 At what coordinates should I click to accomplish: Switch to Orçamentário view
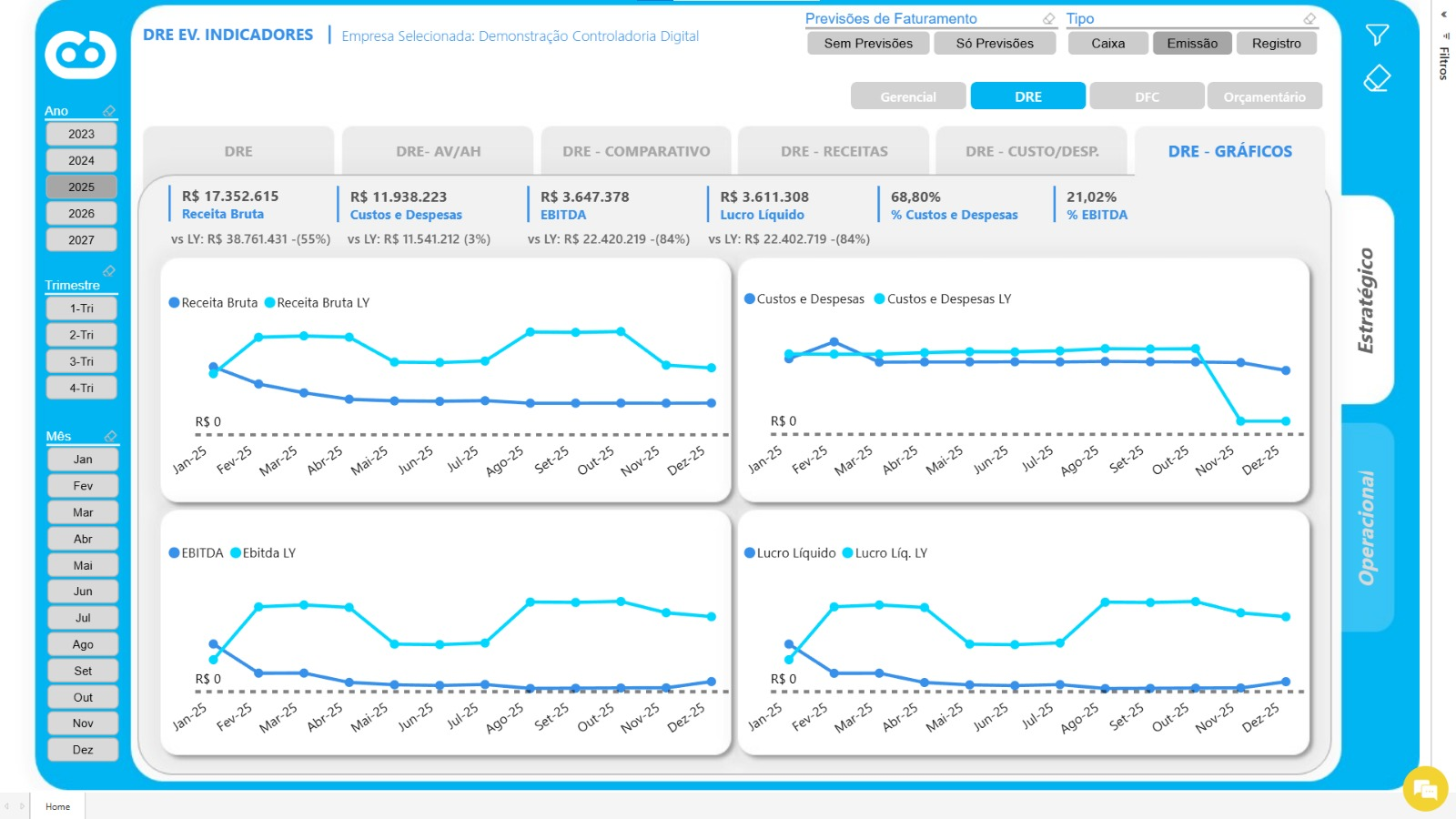[x=1265, y=96]
